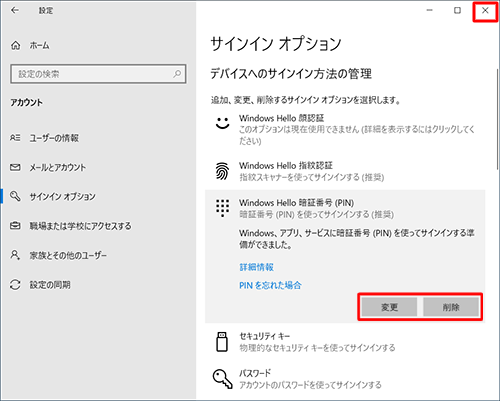Image resolution: width=500 pixels, height=401 pixels.
Task: Close the Settings window
Action: pos(485,11)
